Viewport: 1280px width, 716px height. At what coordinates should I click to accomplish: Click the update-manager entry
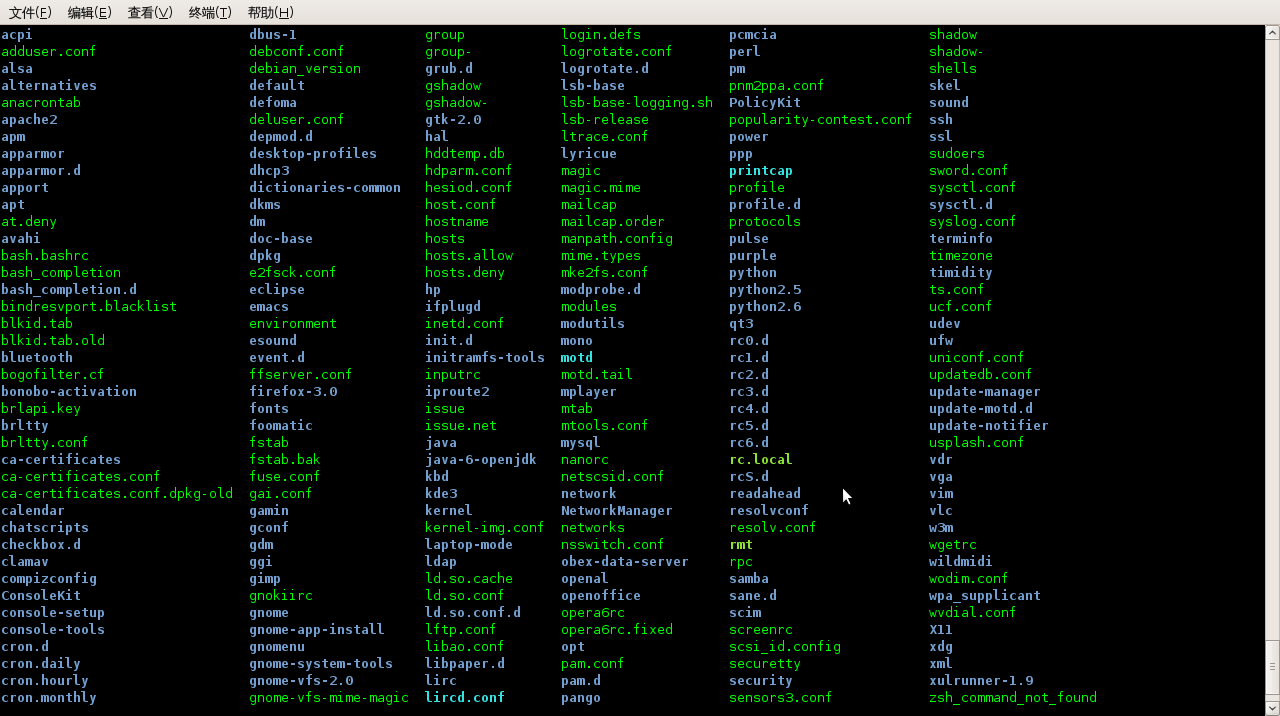(985, 391)
